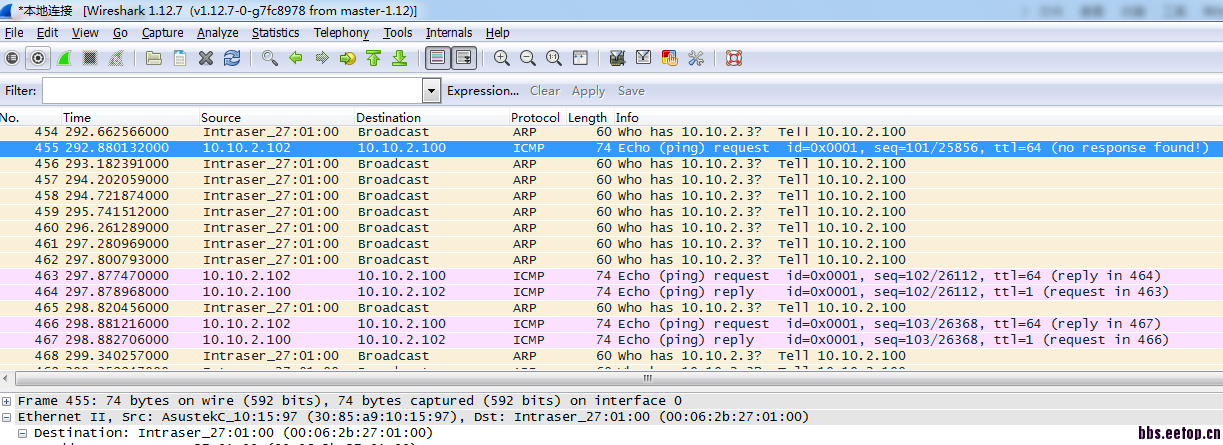Open the Filter history dropdown arrow
1223x445 pixels.
431,91
